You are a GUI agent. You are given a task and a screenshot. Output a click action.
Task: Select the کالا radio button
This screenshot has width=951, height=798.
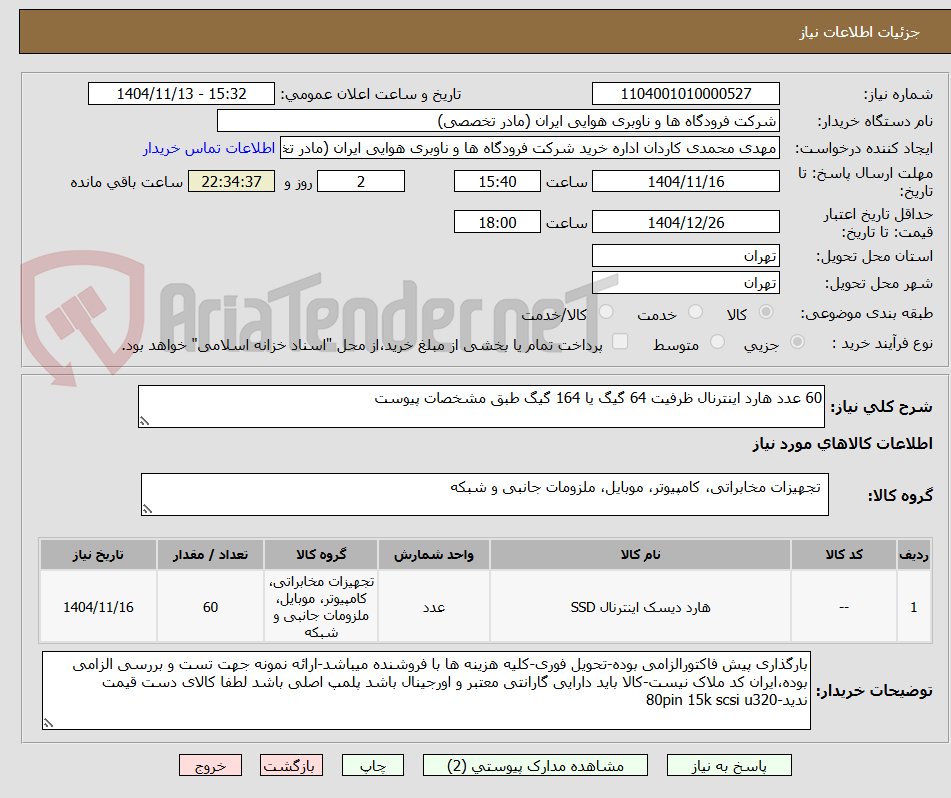tap(766, 312)
